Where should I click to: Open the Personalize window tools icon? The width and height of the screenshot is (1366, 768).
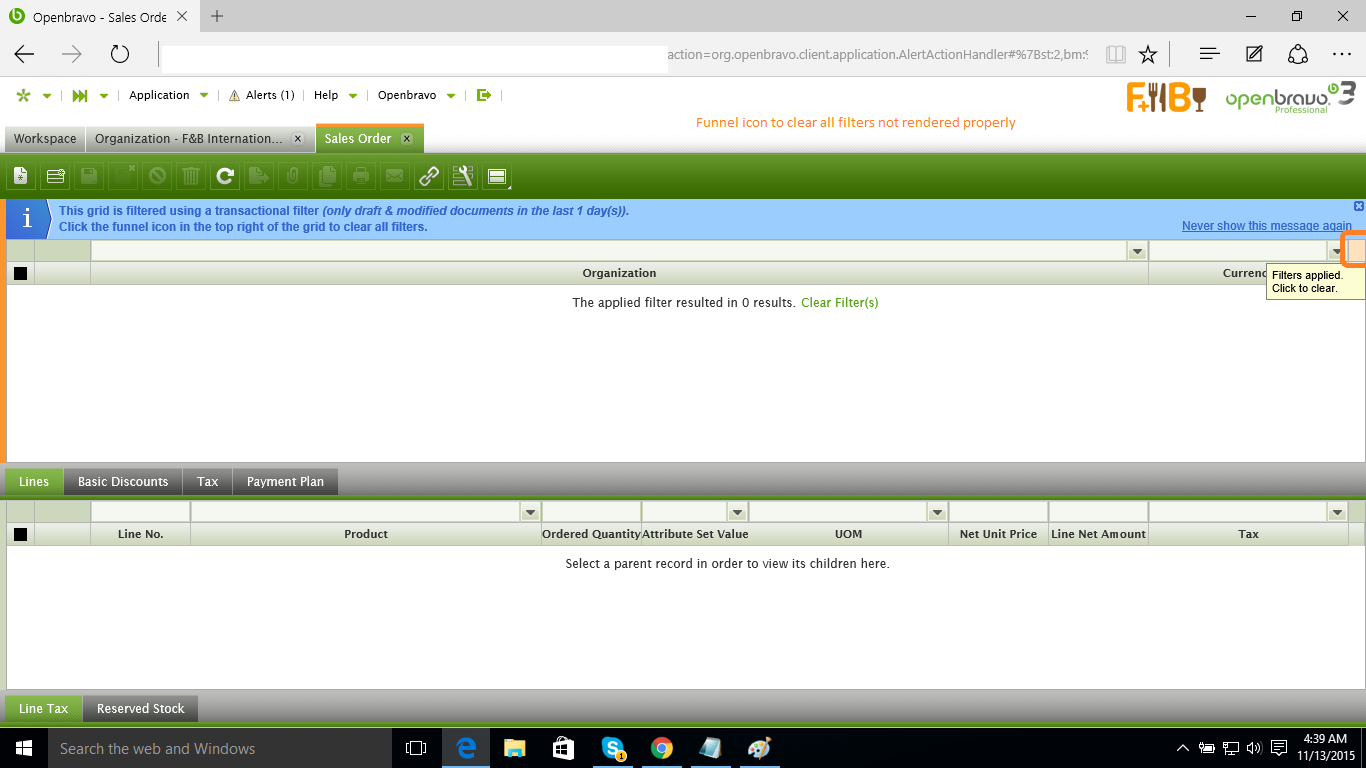pos(463,177)
